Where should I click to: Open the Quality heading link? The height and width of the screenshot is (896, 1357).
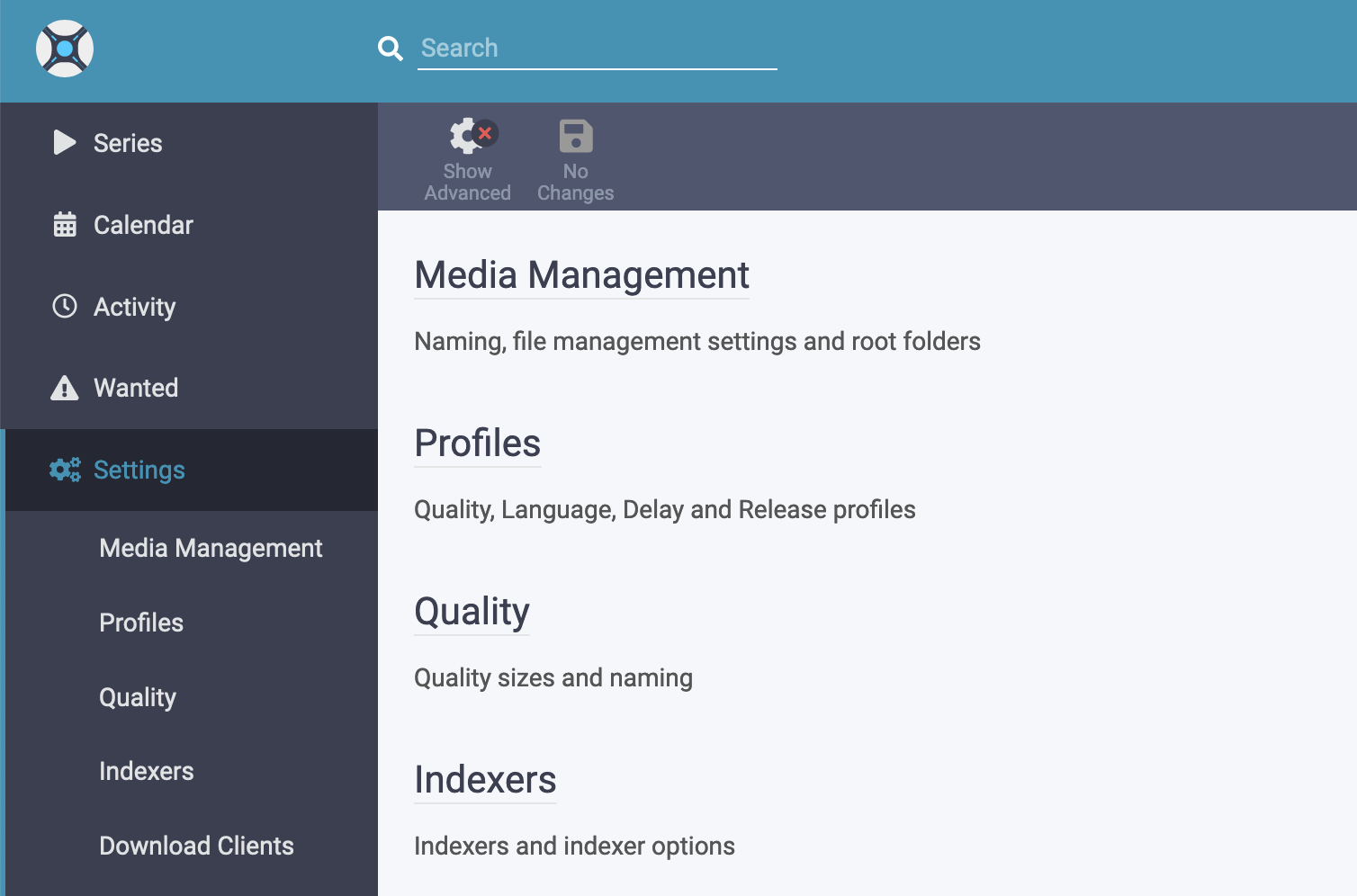472,612
